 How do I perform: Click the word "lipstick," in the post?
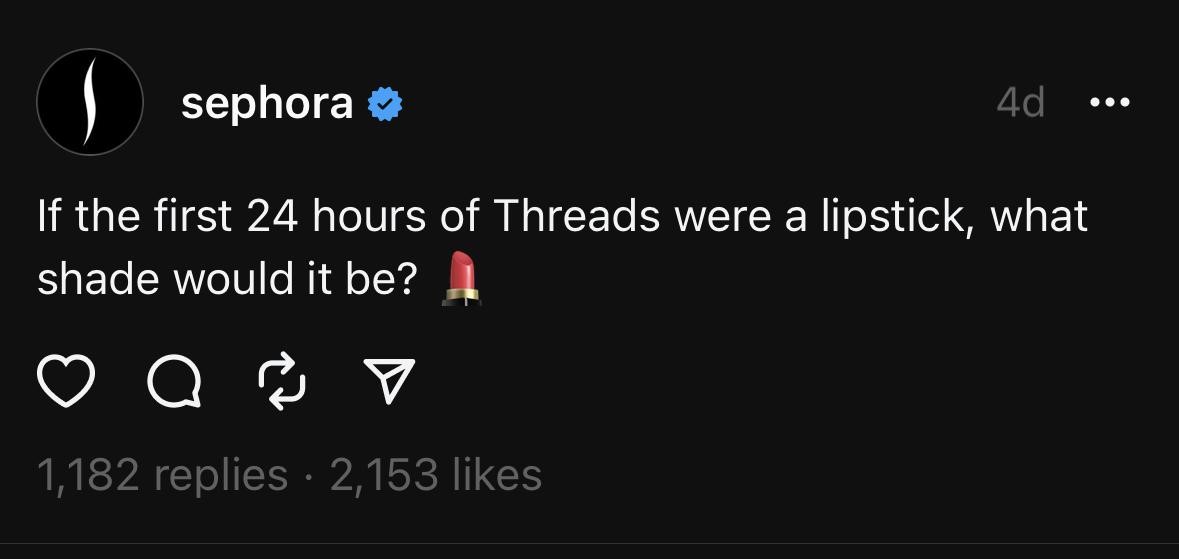tap(897, 217)
